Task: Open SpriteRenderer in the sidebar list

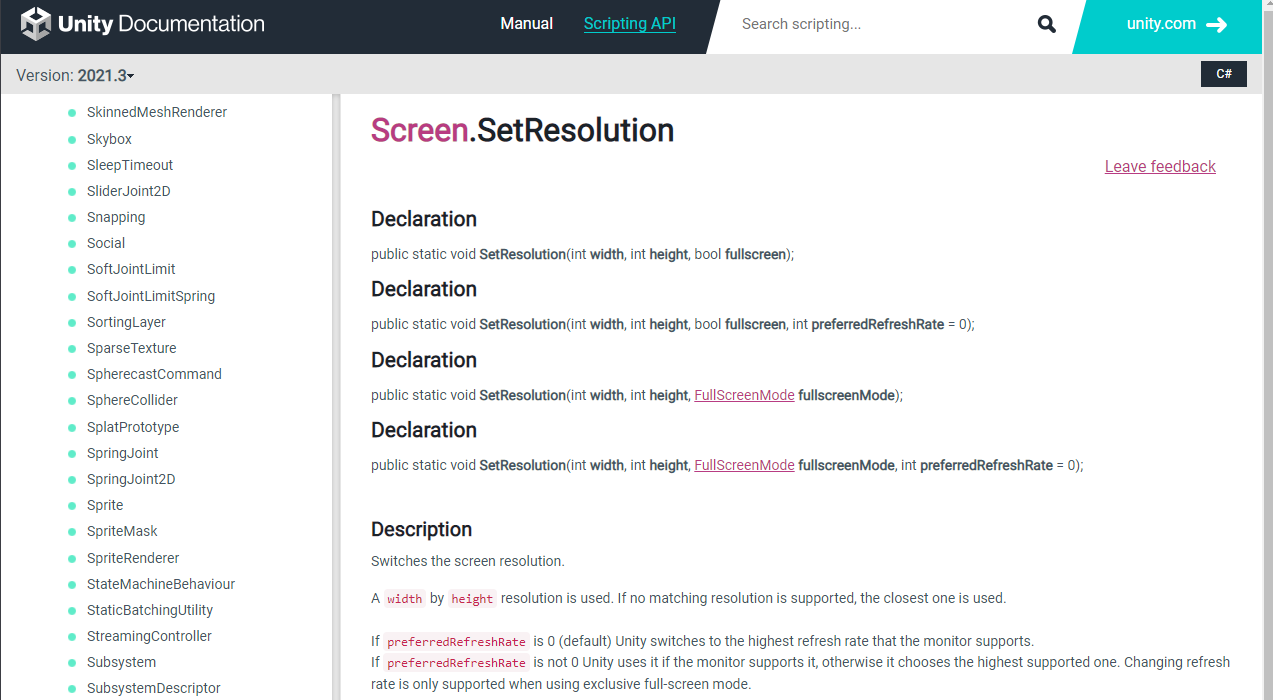Action: click(x=133, y=558)
